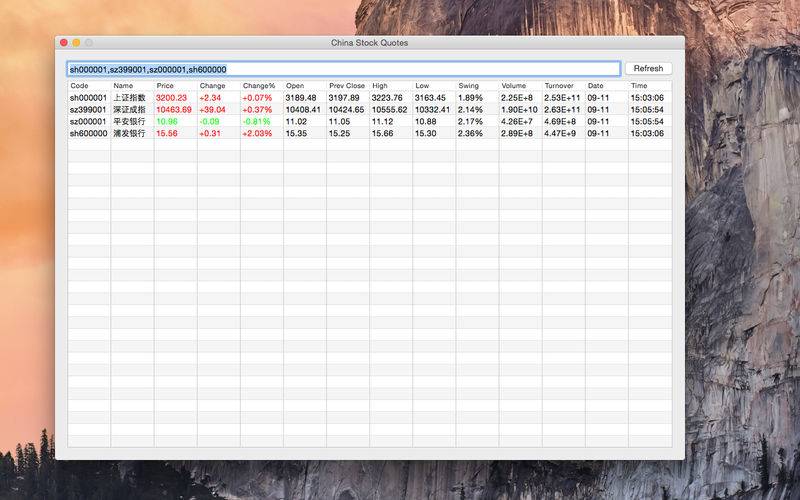Click the open value 10408.41
This screenshot has width=800, height=500.
tap(303, 110)
